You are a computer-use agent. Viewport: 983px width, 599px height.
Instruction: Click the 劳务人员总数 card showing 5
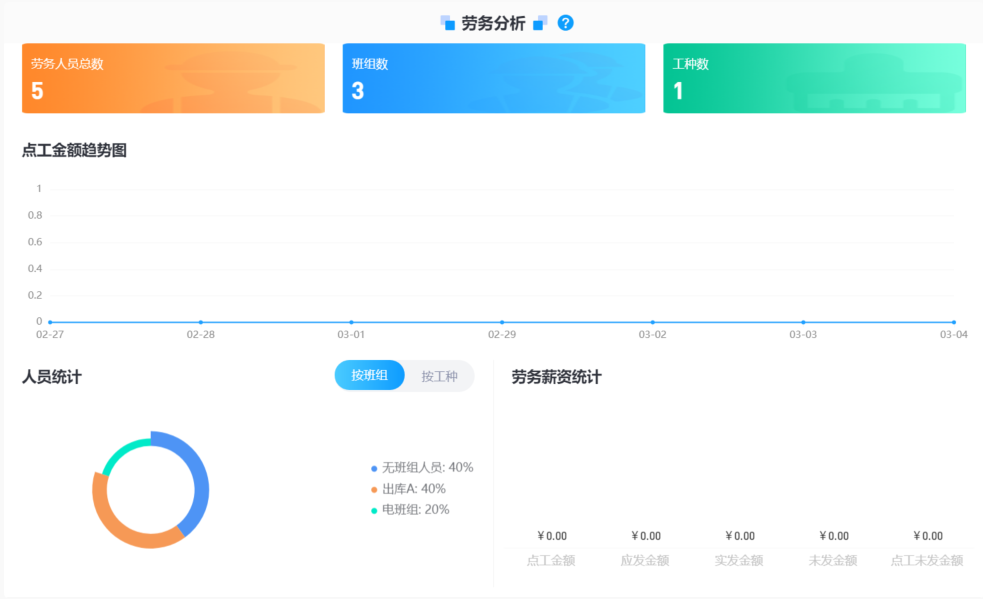click(x=173, y=80)
